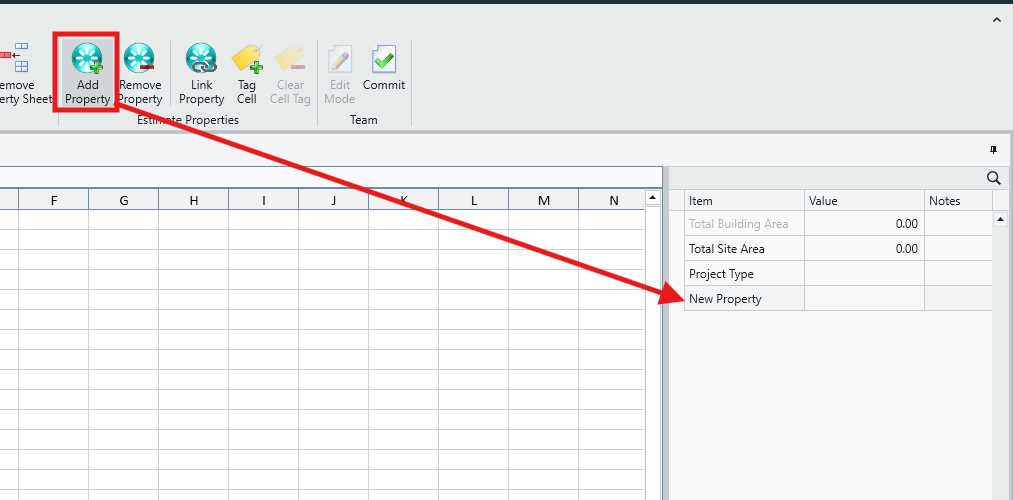
Task: Click the New Property value cell
Action: (x=864, y=299)
